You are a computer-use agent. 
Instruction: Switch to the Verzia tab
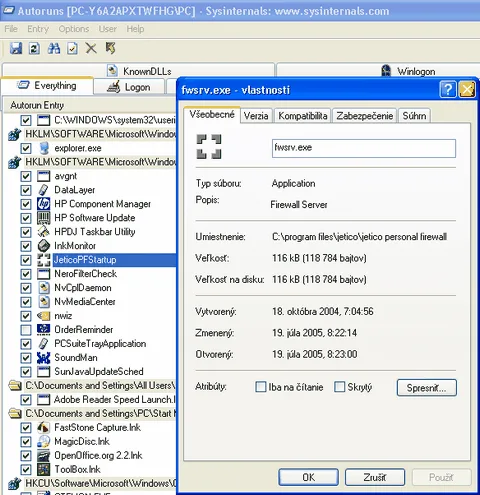tap(256, 116)
